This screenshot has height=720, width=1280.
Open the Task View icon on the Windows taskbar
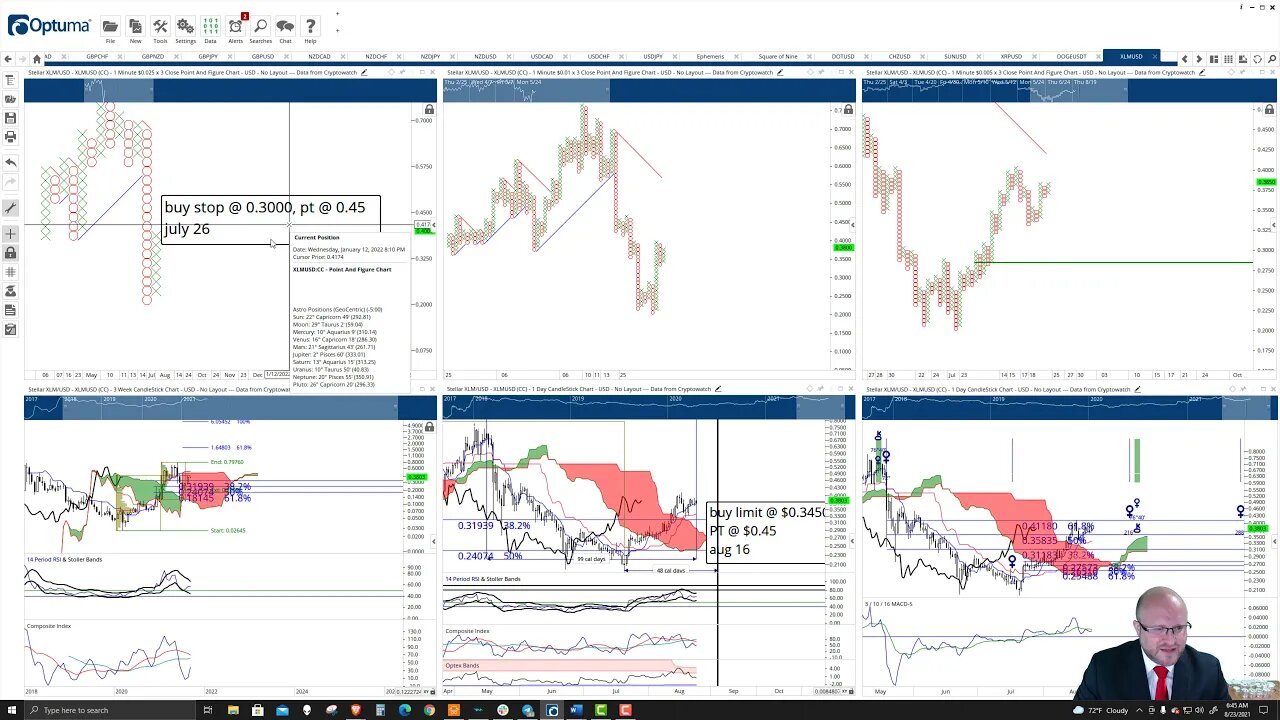pos(208,710)
